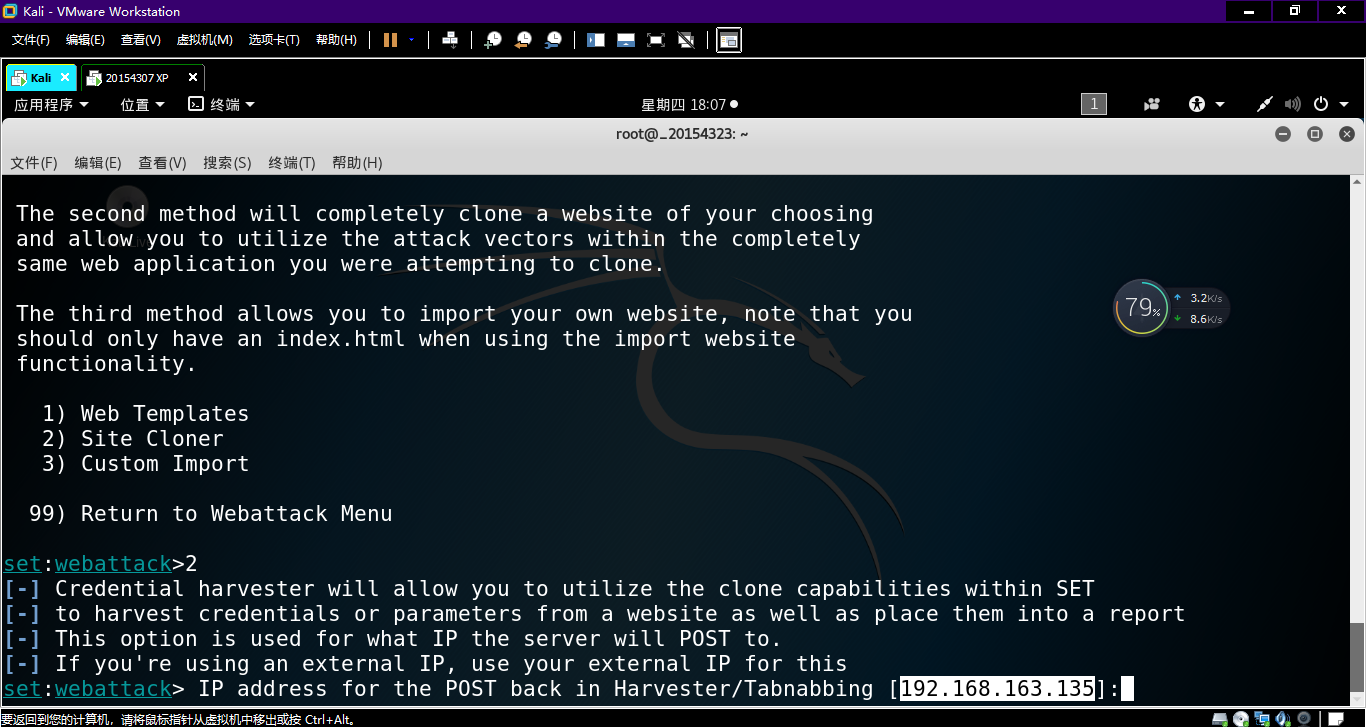Enter full screen mode from the VMware toolbar
This screenshot has height=728, width=1366.
pos(656,40)
